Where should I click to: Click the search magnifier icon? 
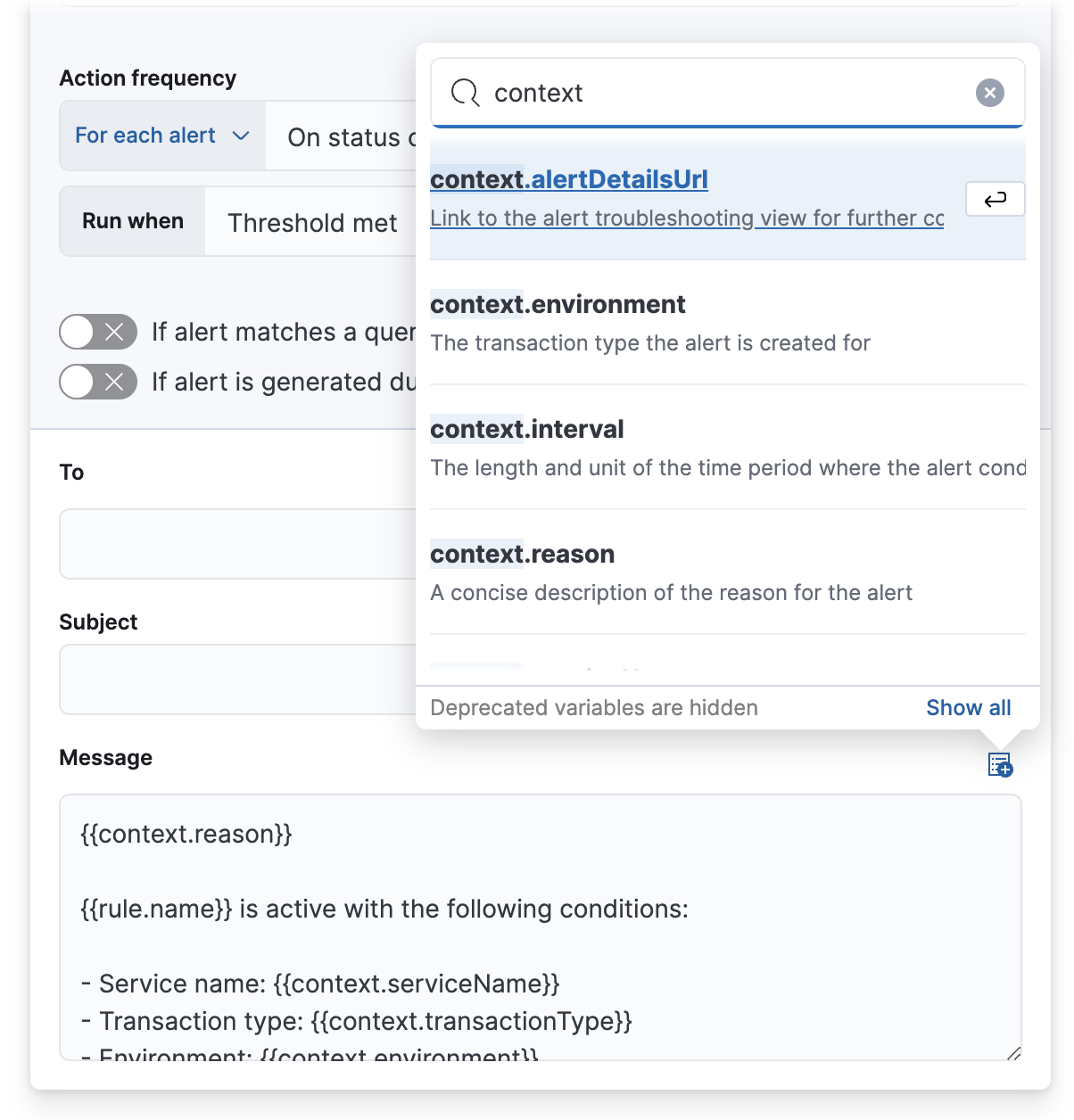click(x=465, y=92)
